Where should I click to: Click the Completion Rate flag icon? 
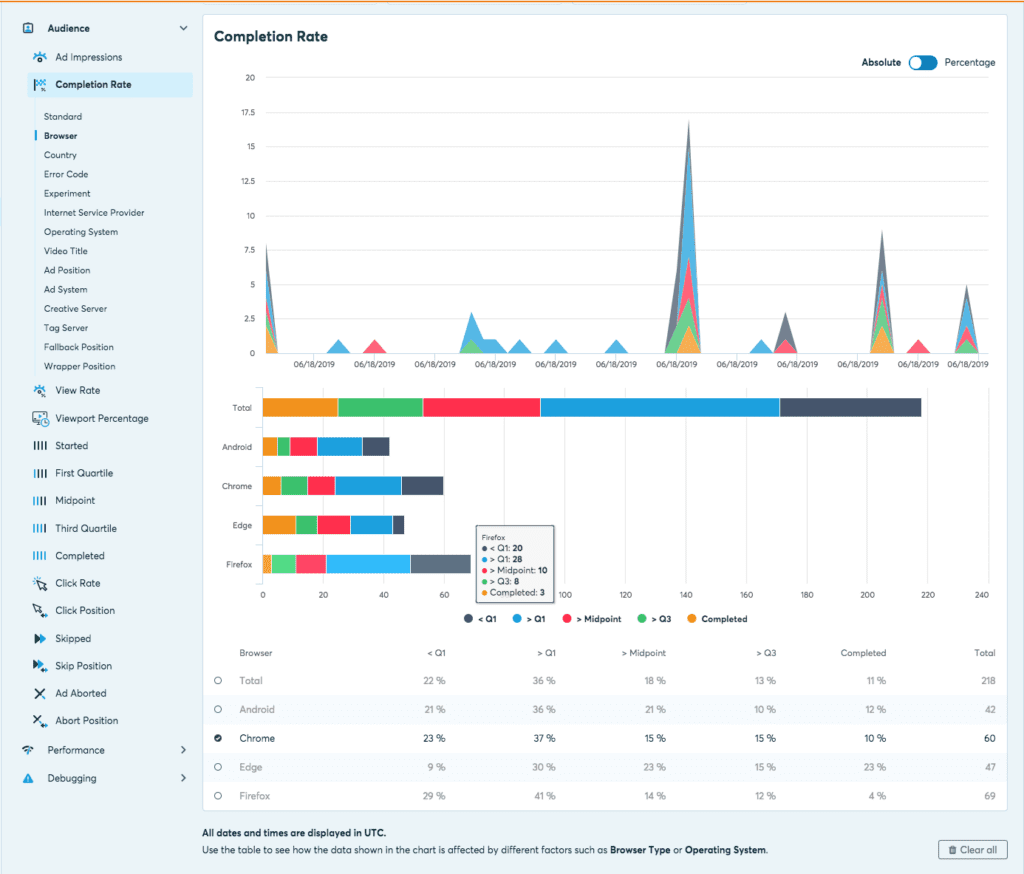pyautogui.click(x=40, y=84)
